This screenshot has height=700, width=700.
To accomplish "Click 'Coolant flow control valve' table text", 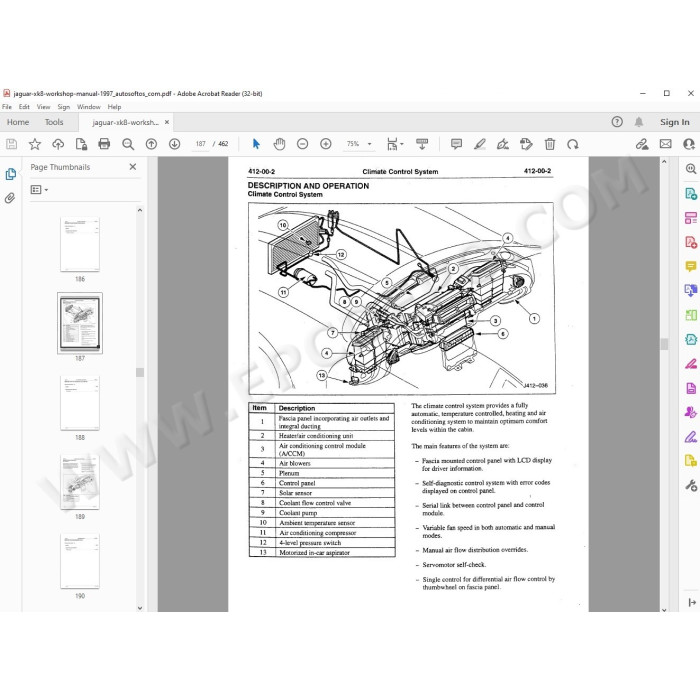I will tap(315, 503).
